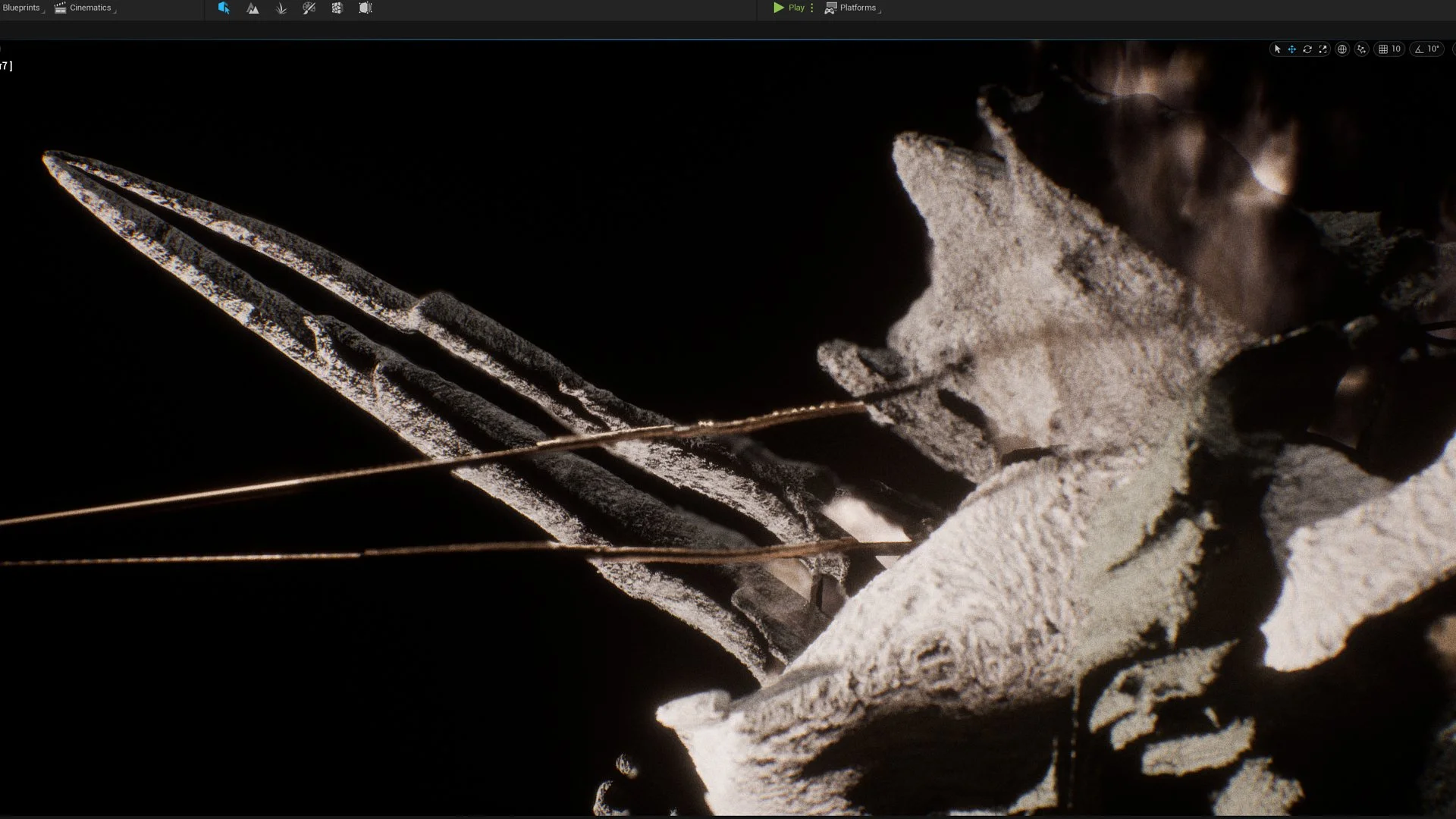Activate the Translate move gizmo tool
The image size is (1456, 819).
coord(1292,49)
